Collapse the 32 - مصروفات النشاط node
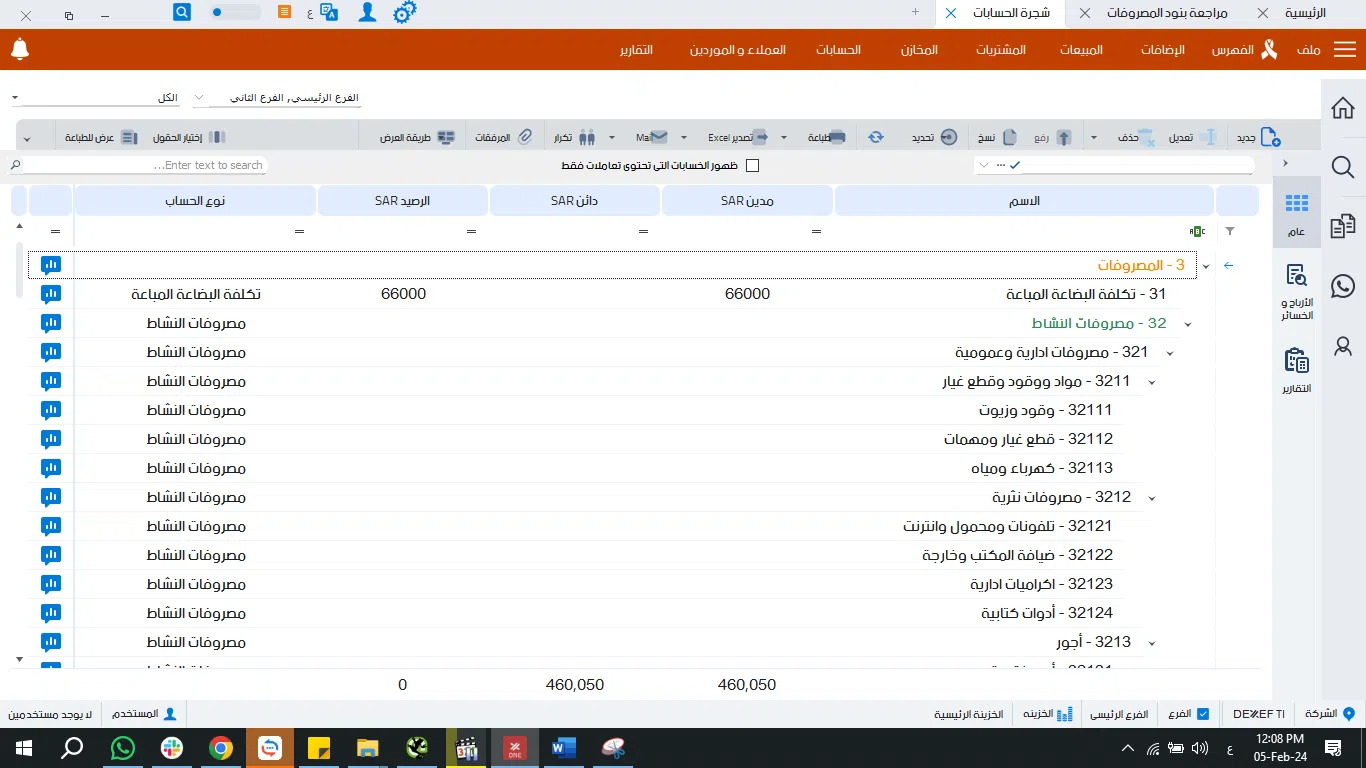The height and width of the screenshot is (768, 1366). (x=1187, y=323)
